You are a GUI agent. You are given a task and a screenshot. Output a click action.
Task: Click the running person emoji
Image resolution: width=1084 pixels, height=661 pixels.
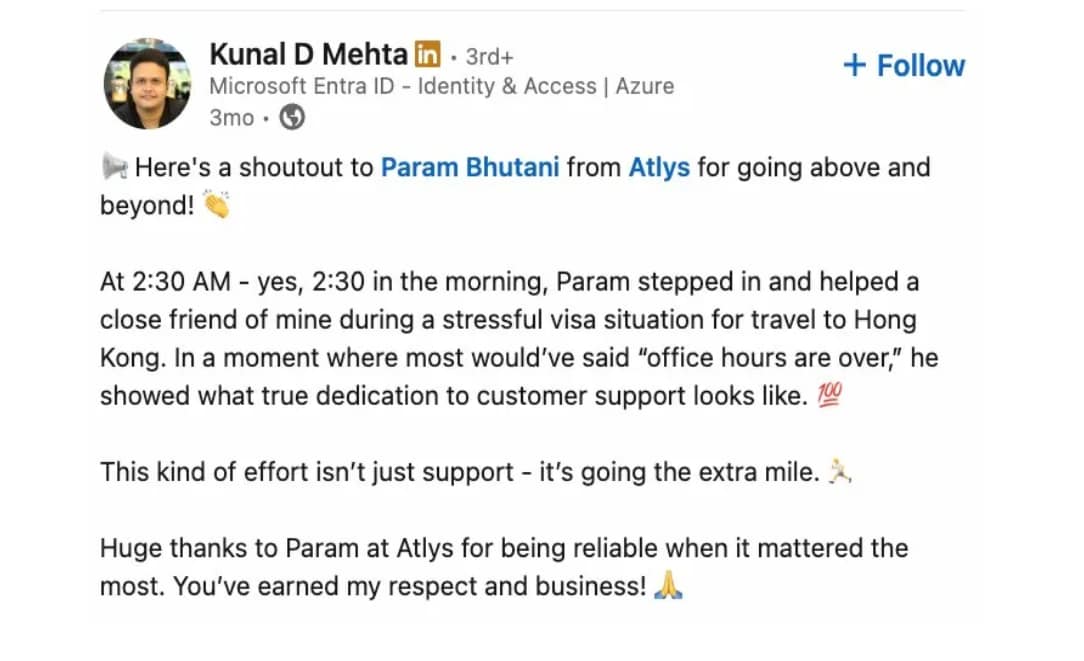point(839,471)
